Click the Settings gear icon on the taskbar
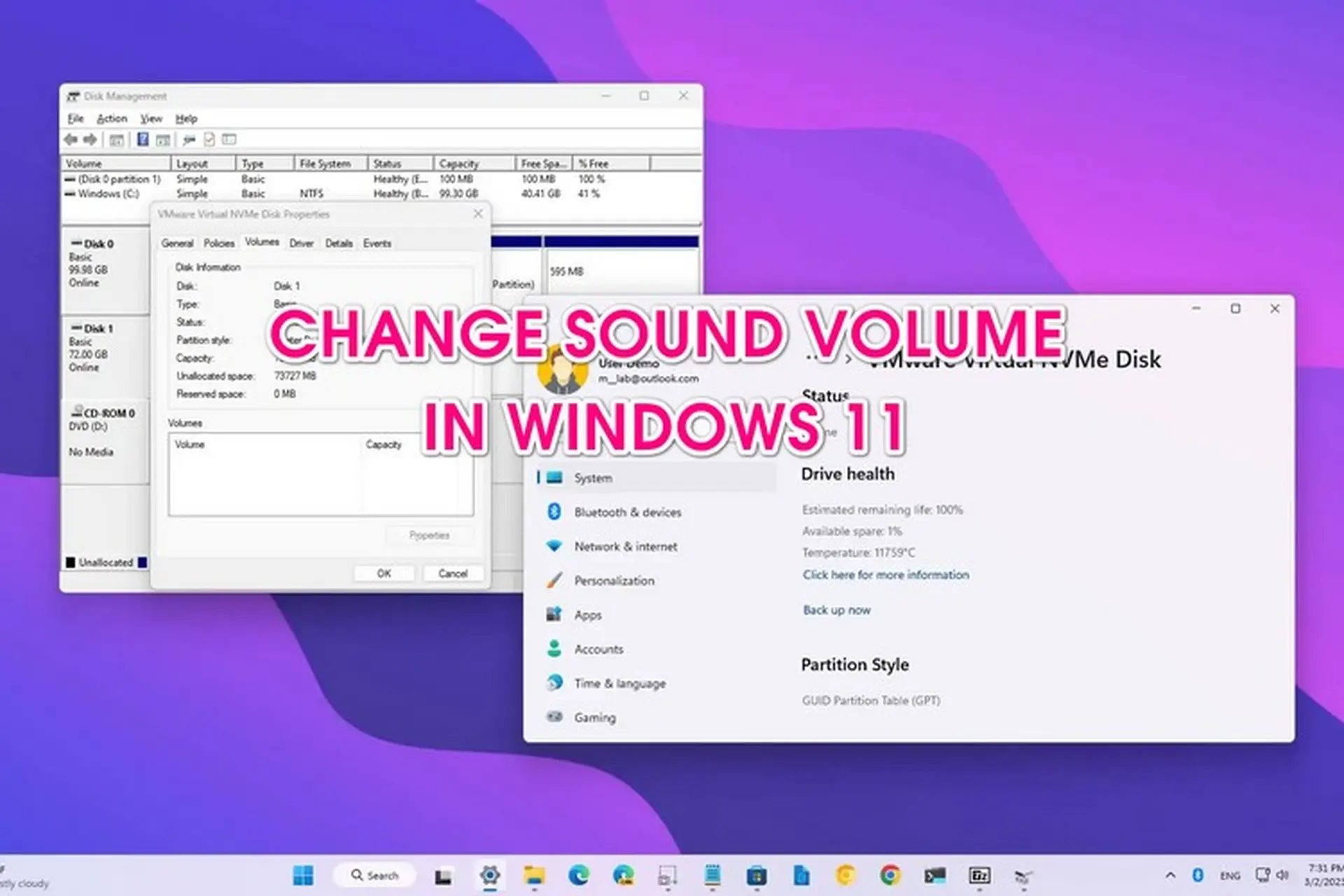 [x=490, y=875]
